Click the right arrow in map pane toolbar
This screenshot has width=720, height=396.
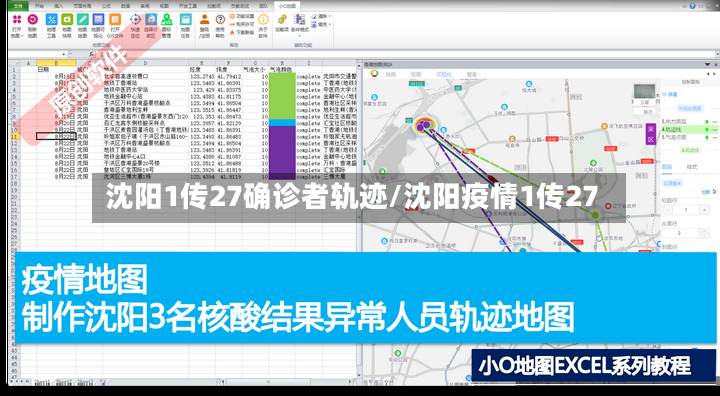click(x=714, y=74)
